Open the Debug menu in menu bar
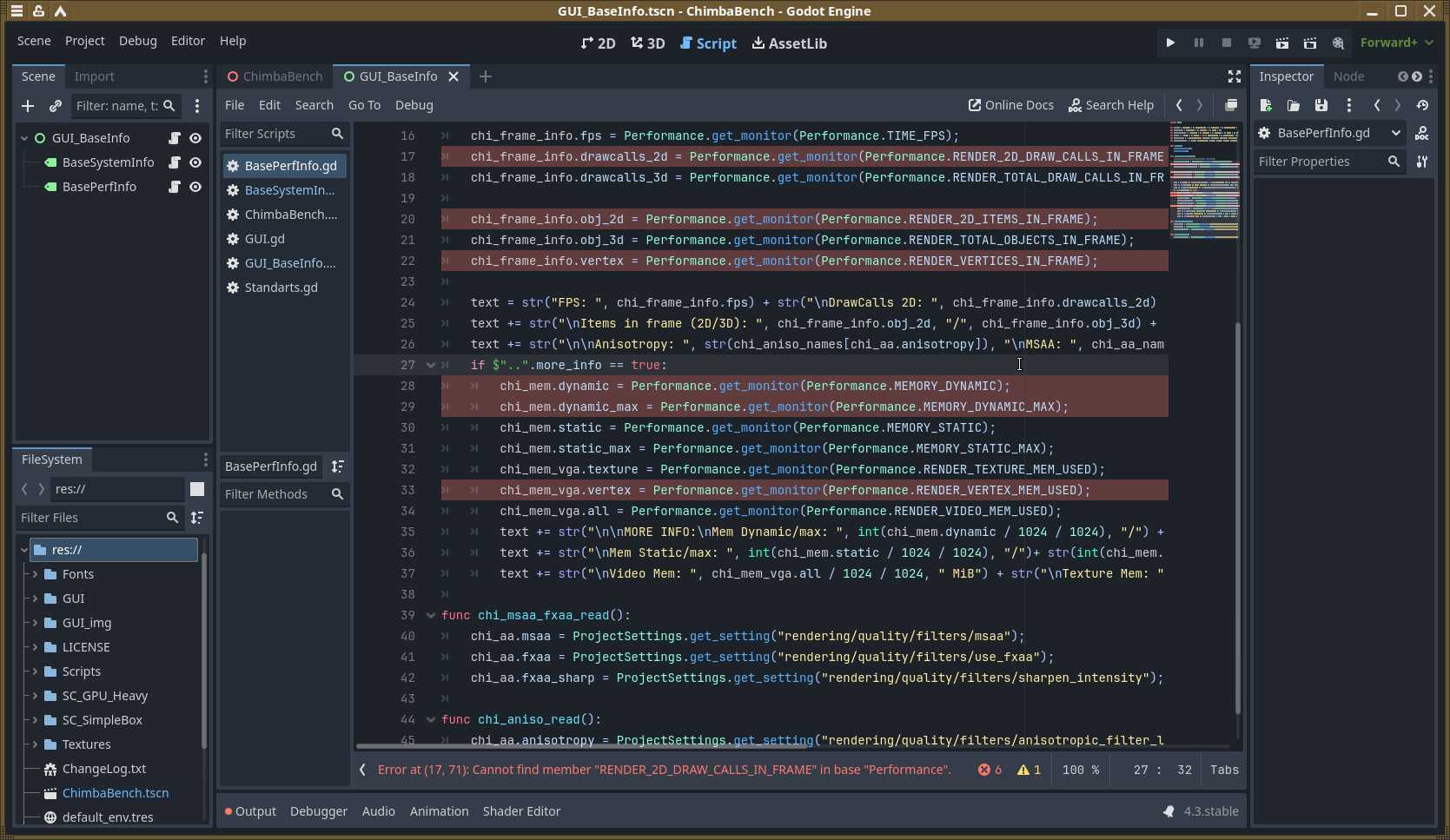The image size is (1450, 840). (137, 41)
